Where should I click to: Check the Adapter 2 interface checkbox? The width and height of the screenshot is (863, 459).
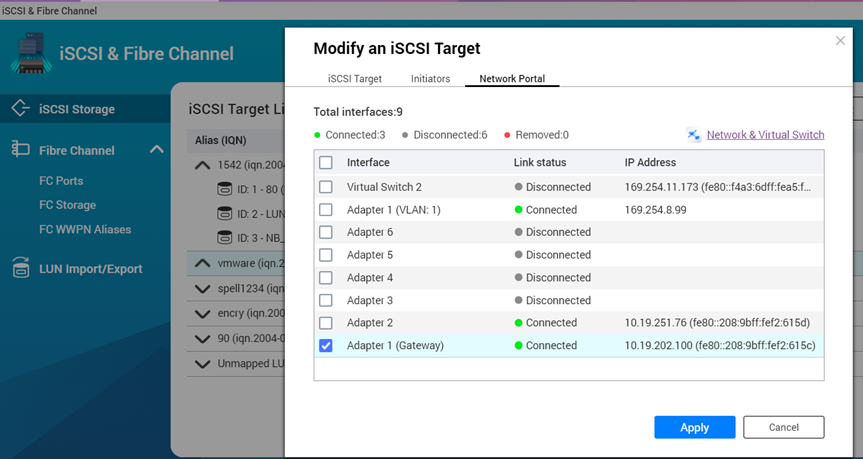pos(326,323)
